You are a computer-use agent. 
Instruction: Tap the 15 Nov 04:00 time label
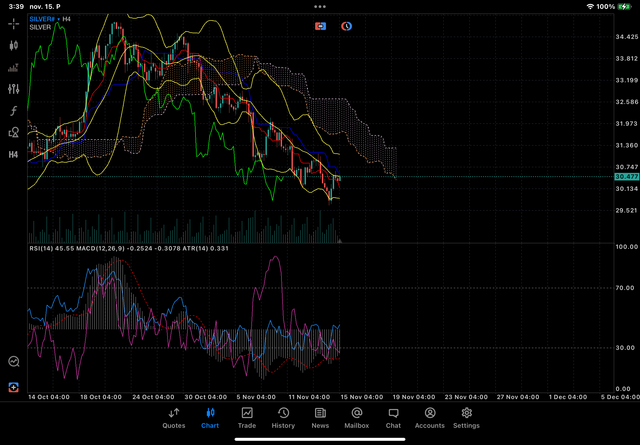click(362, 397)
